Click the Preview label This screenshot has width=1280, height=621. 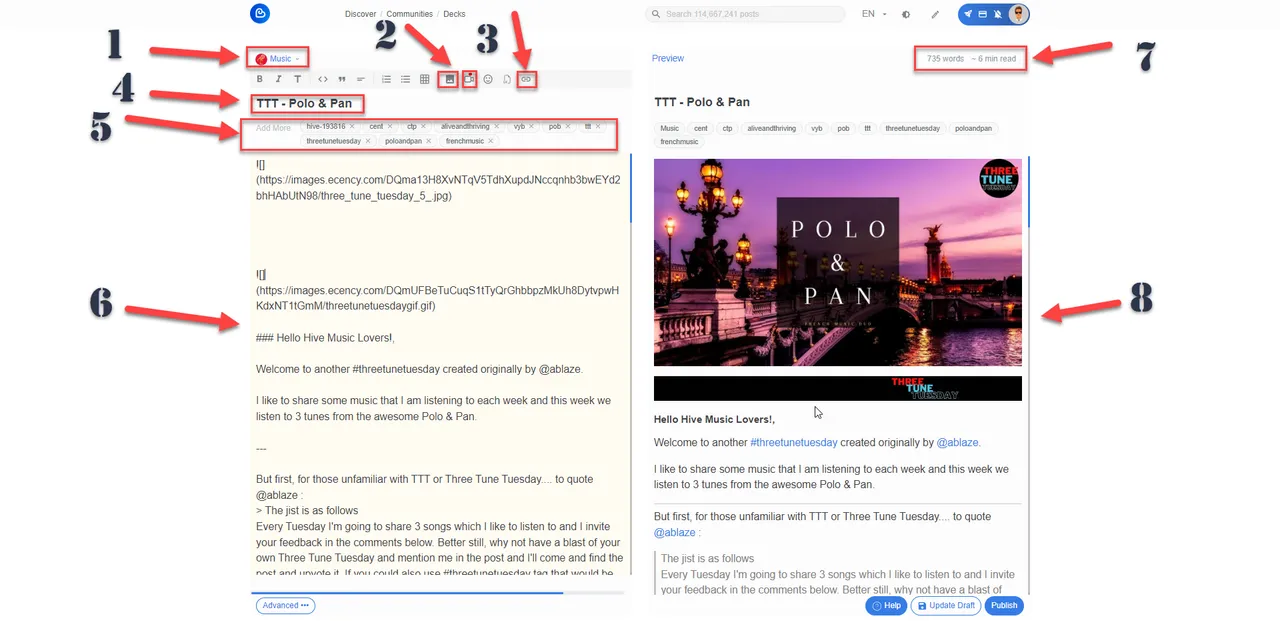668,58
